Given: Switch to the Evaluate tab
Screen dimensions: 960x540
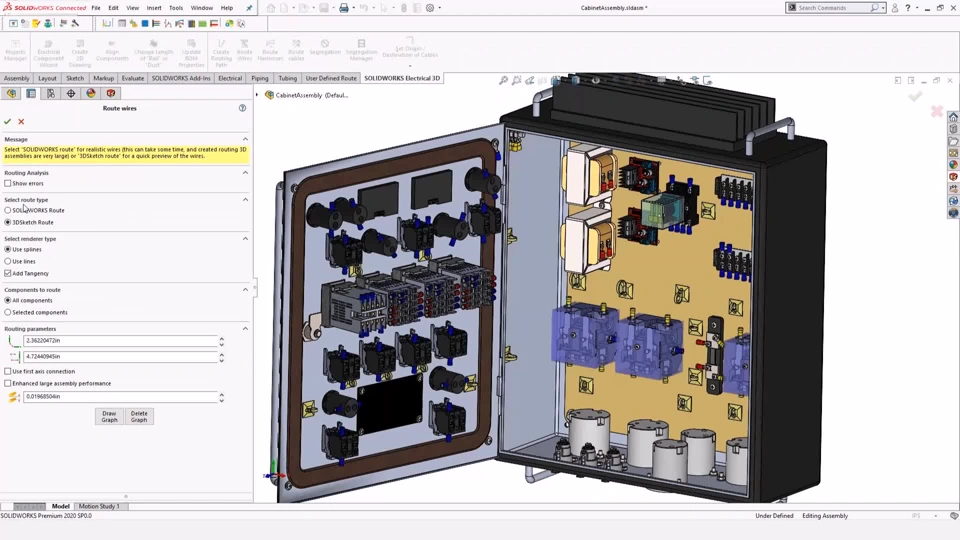Looking at the screenshot, I should [x=133, y=78].
